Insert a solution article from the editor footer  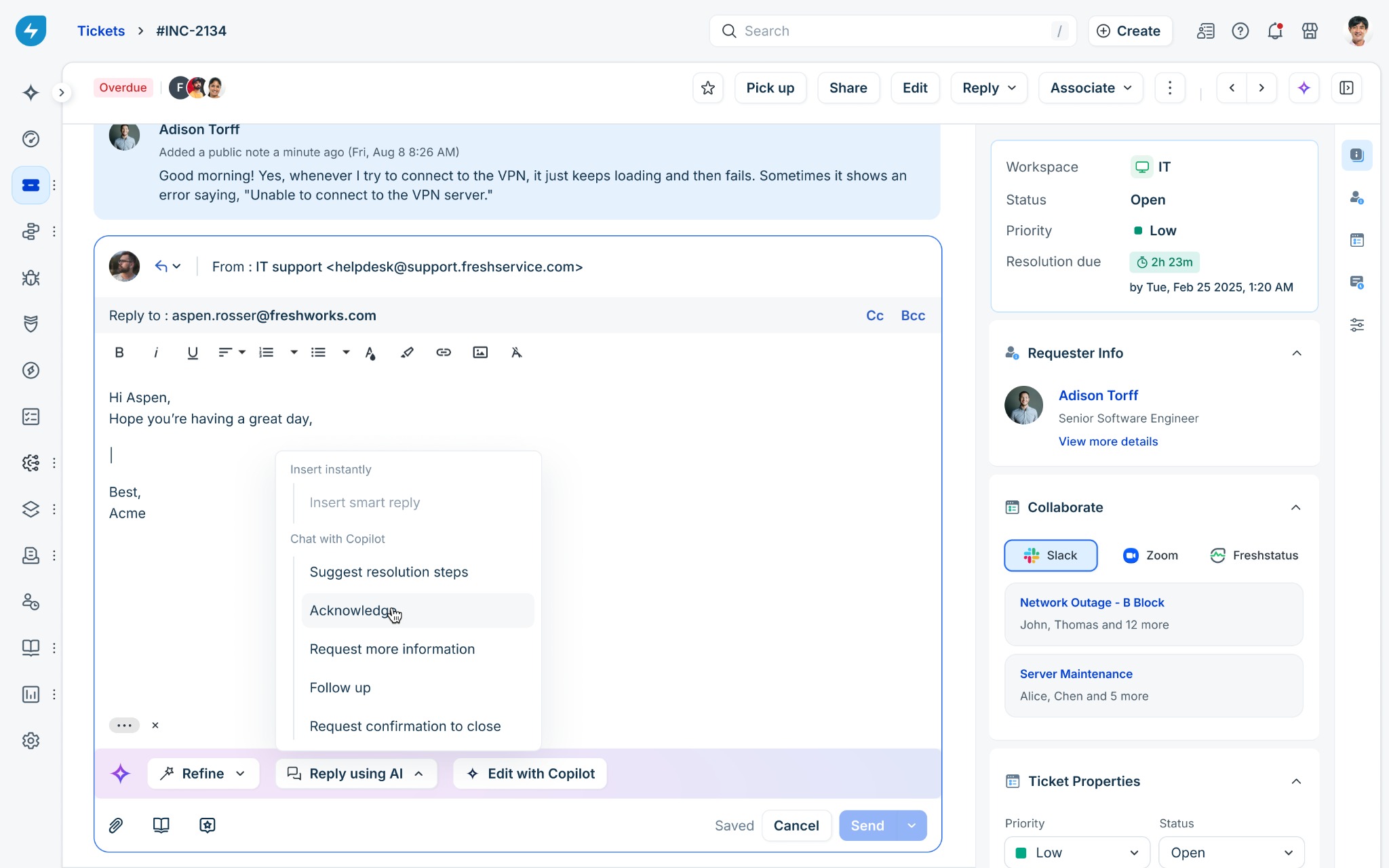[x=161, y=825]
